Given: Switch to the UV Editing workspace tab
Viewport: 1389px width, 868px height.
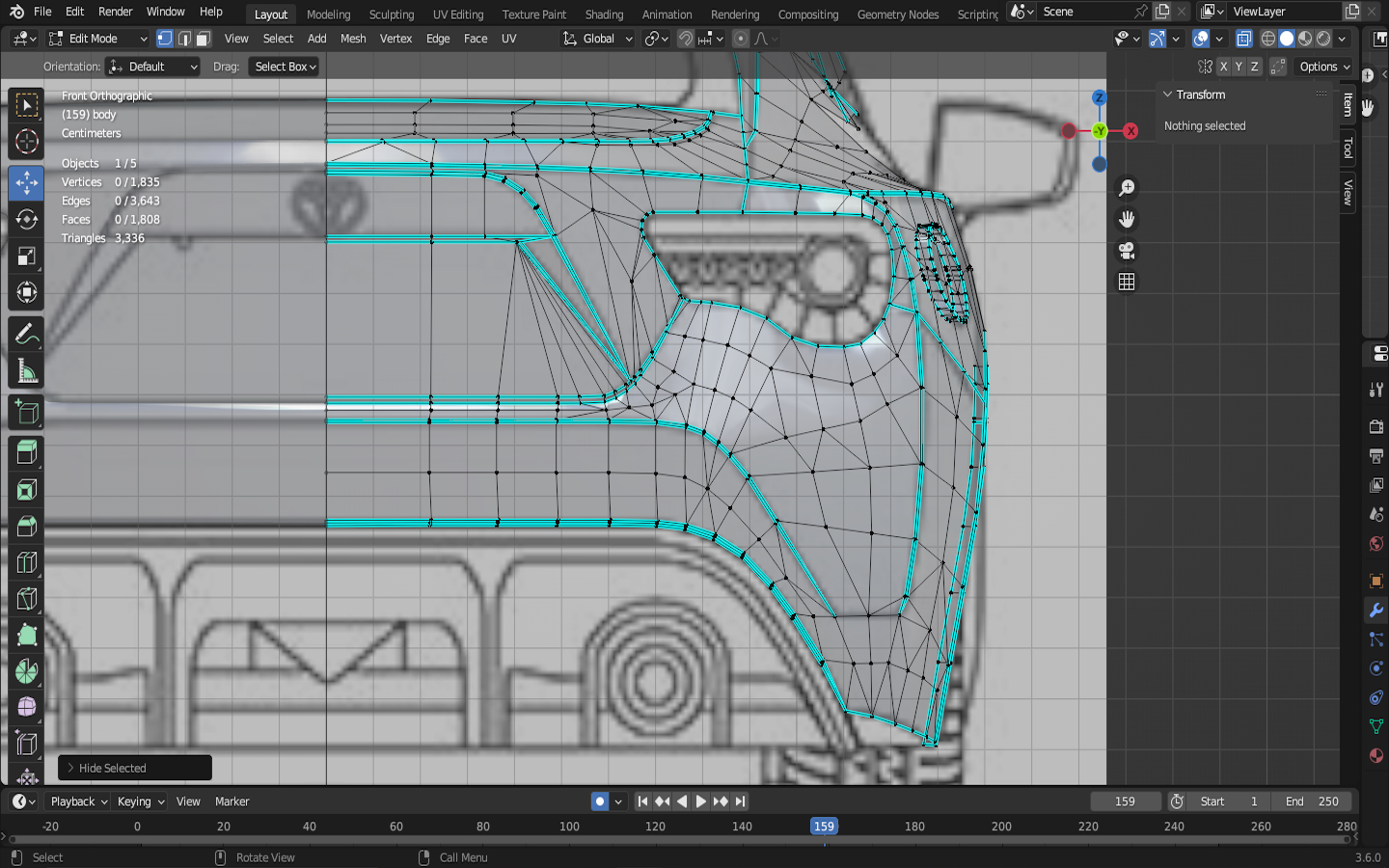Looking at the screenshot, I should coord(458,14).
